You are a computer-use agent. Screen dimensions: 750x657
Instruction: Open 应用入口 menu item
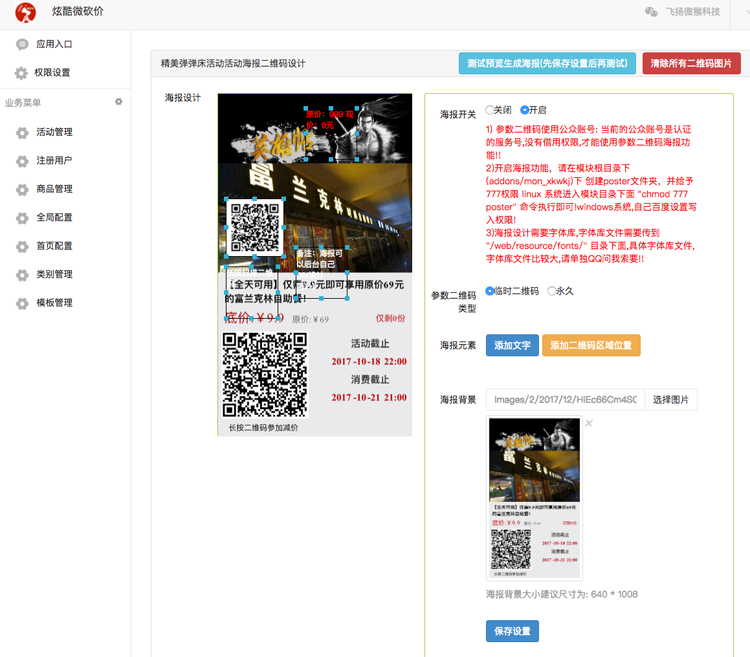54,44
